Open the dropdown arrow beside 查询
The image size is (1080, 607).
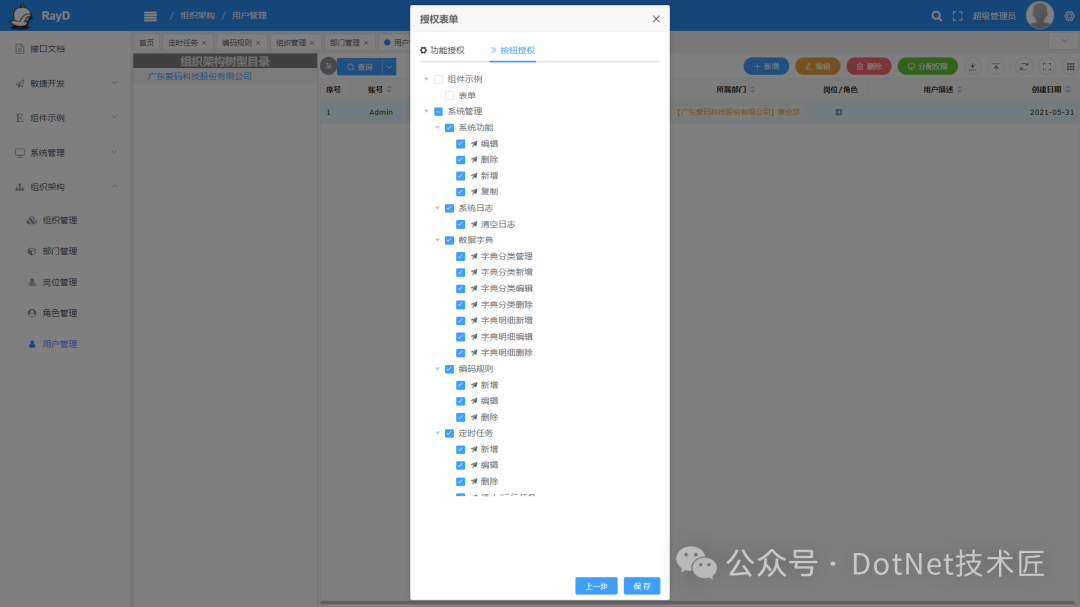(389, 67)
